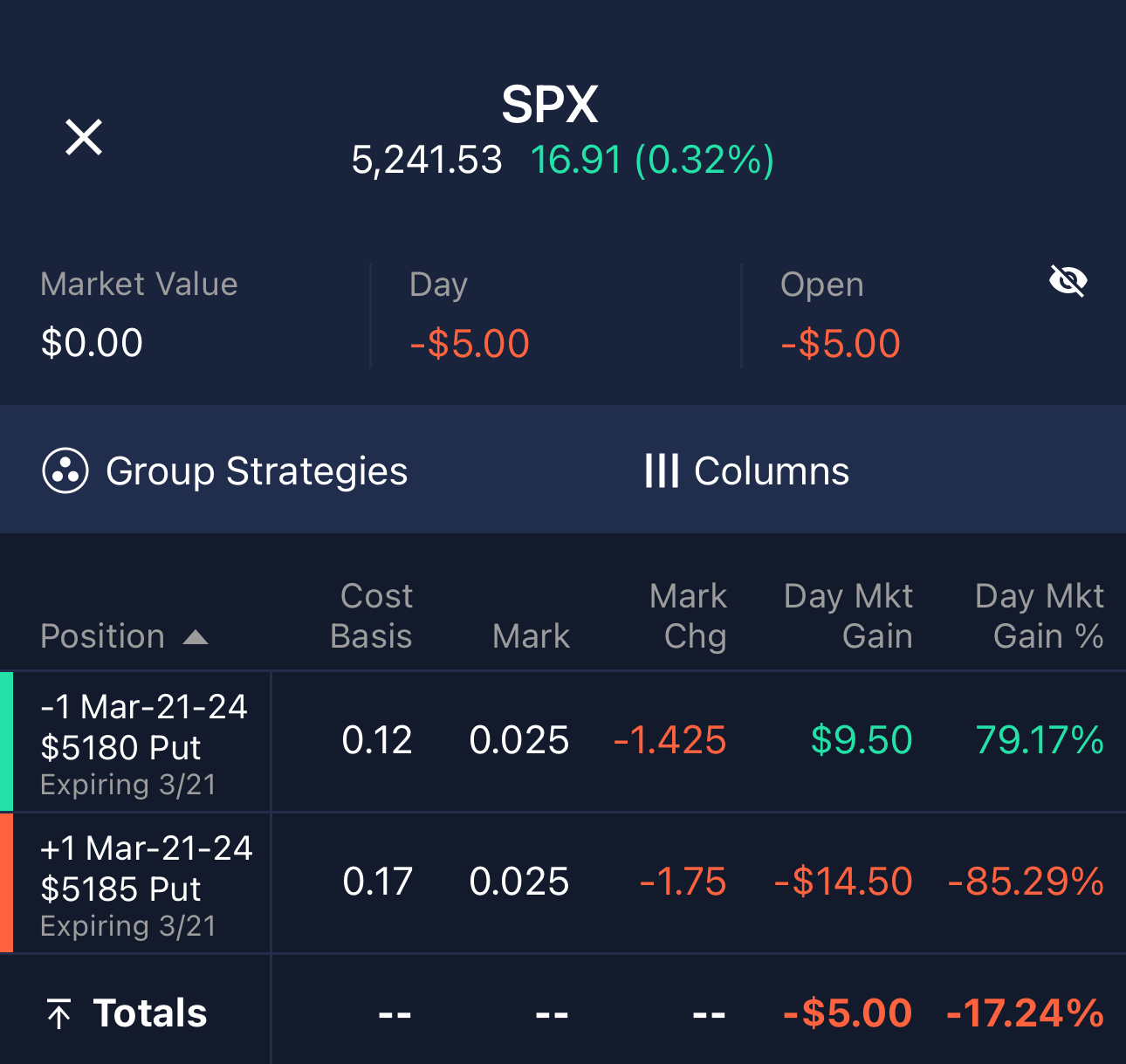Close the SPX position detail view
1126x1064 pixels.
[x=84, y=137]
